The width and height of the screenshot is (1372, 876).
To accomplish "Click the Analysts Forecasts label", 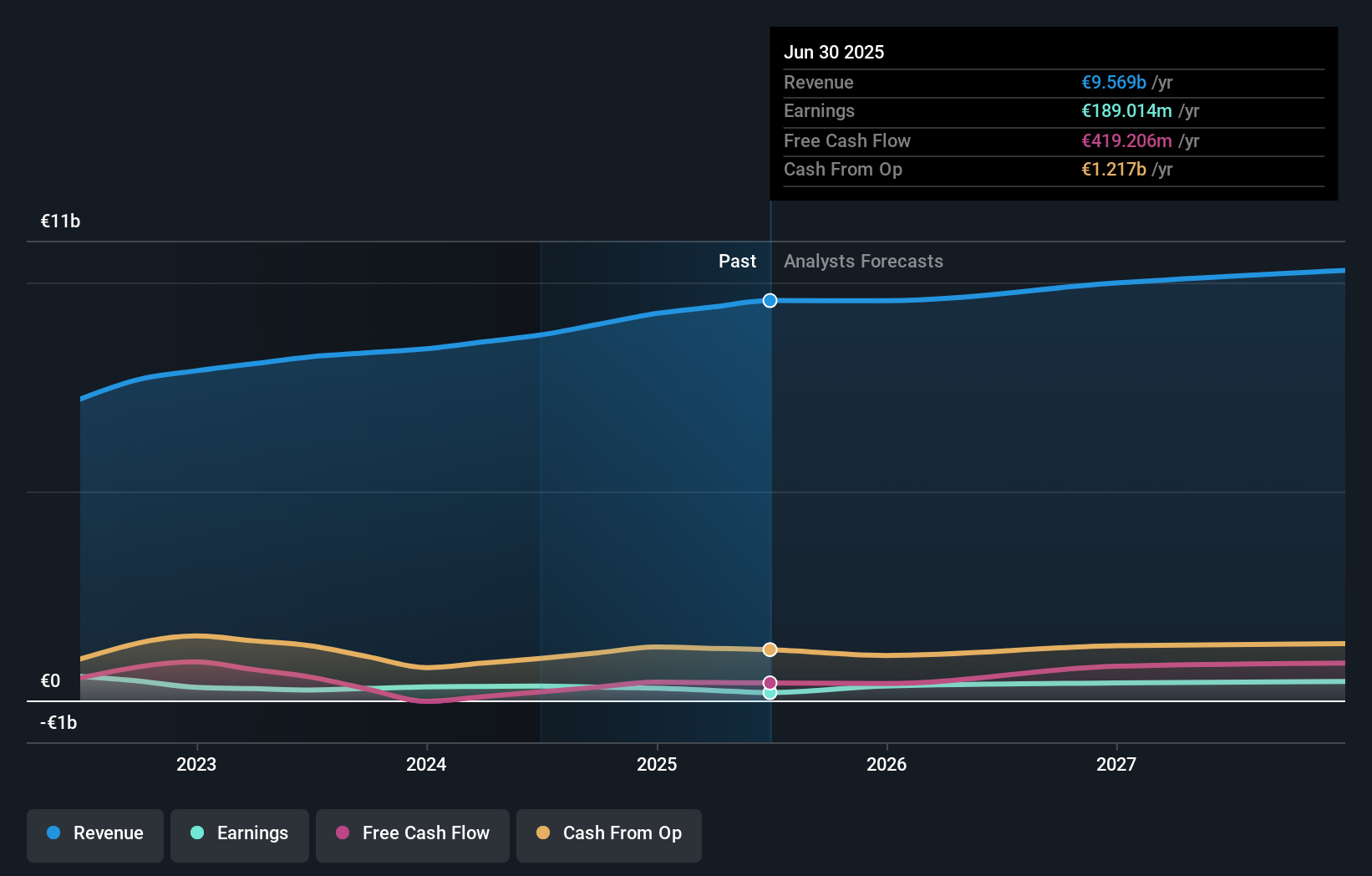I will pos(863,261).
